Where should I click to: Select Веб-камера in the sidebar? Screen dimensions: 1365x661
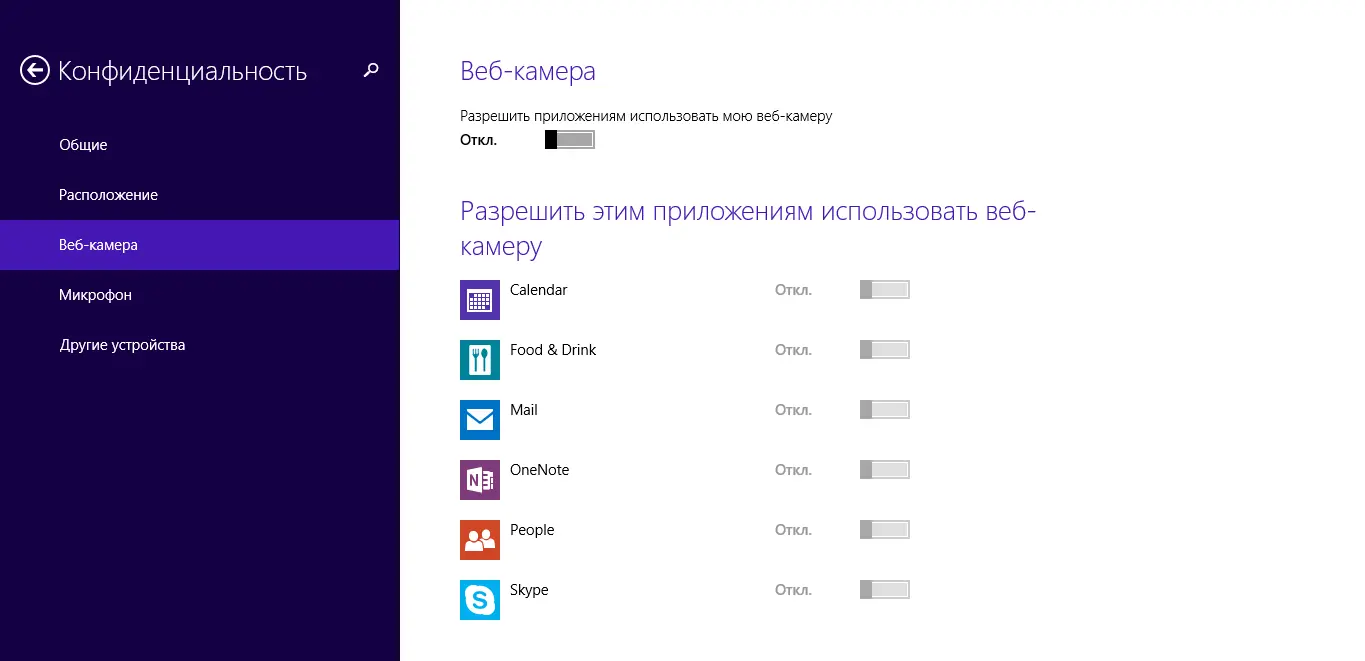click(98, 245)
